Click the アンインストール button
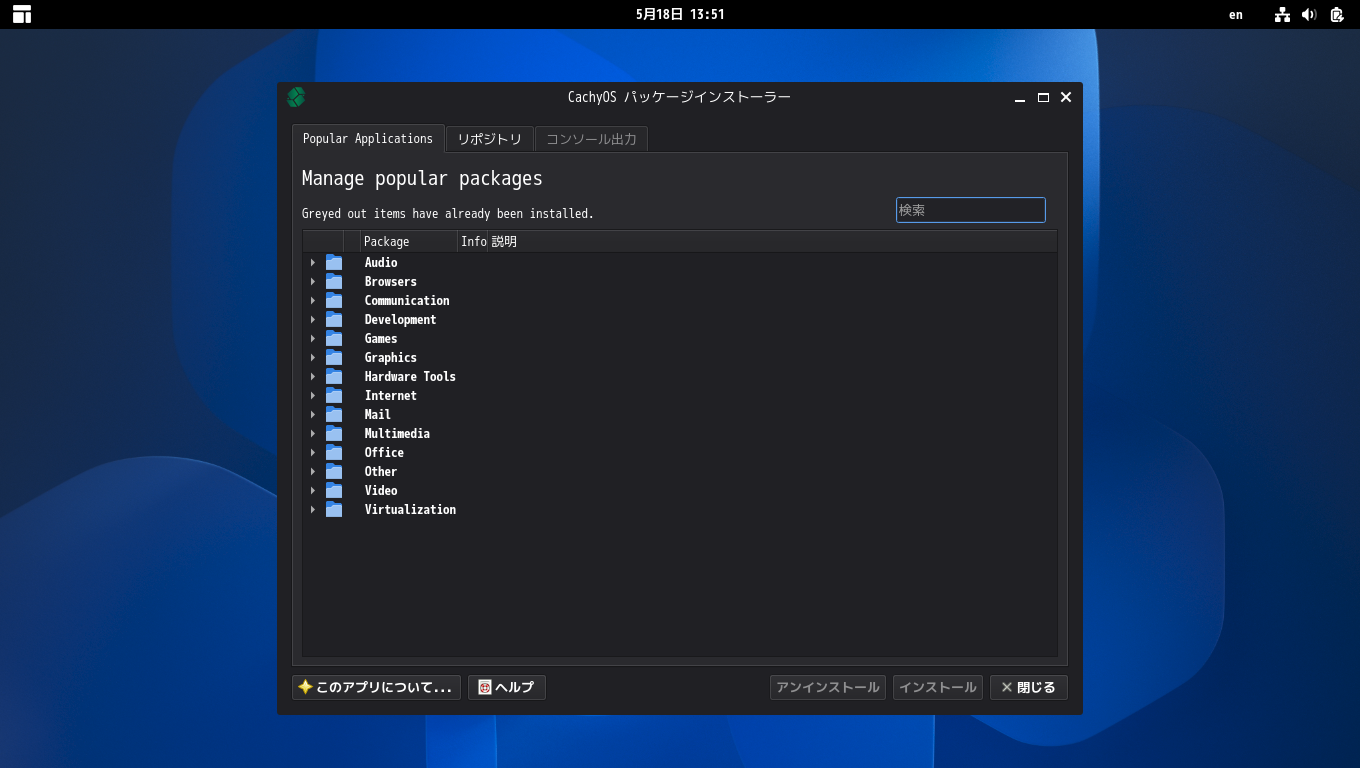 828,687
